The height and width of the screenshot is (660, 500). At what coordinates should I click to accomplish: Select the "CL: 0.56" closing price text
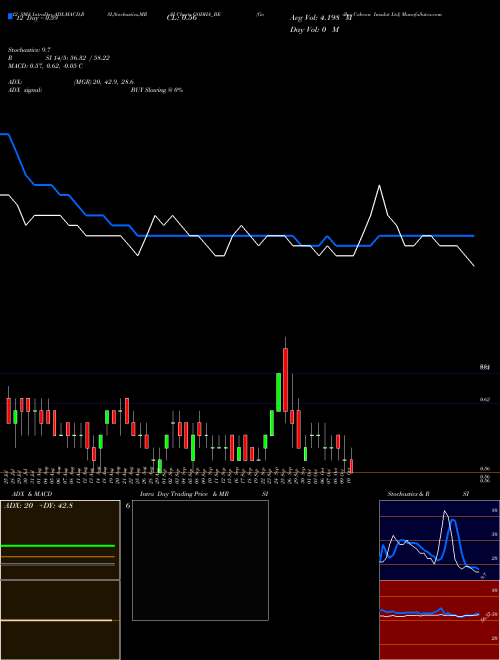[182, 18]
